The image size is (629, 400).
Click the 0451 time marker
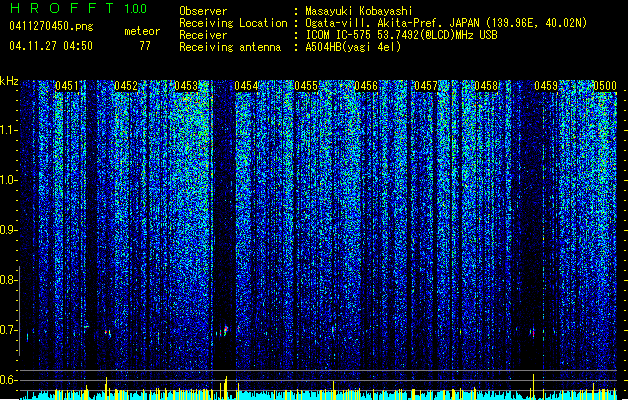pyautogui.click(x=67, y=86)
